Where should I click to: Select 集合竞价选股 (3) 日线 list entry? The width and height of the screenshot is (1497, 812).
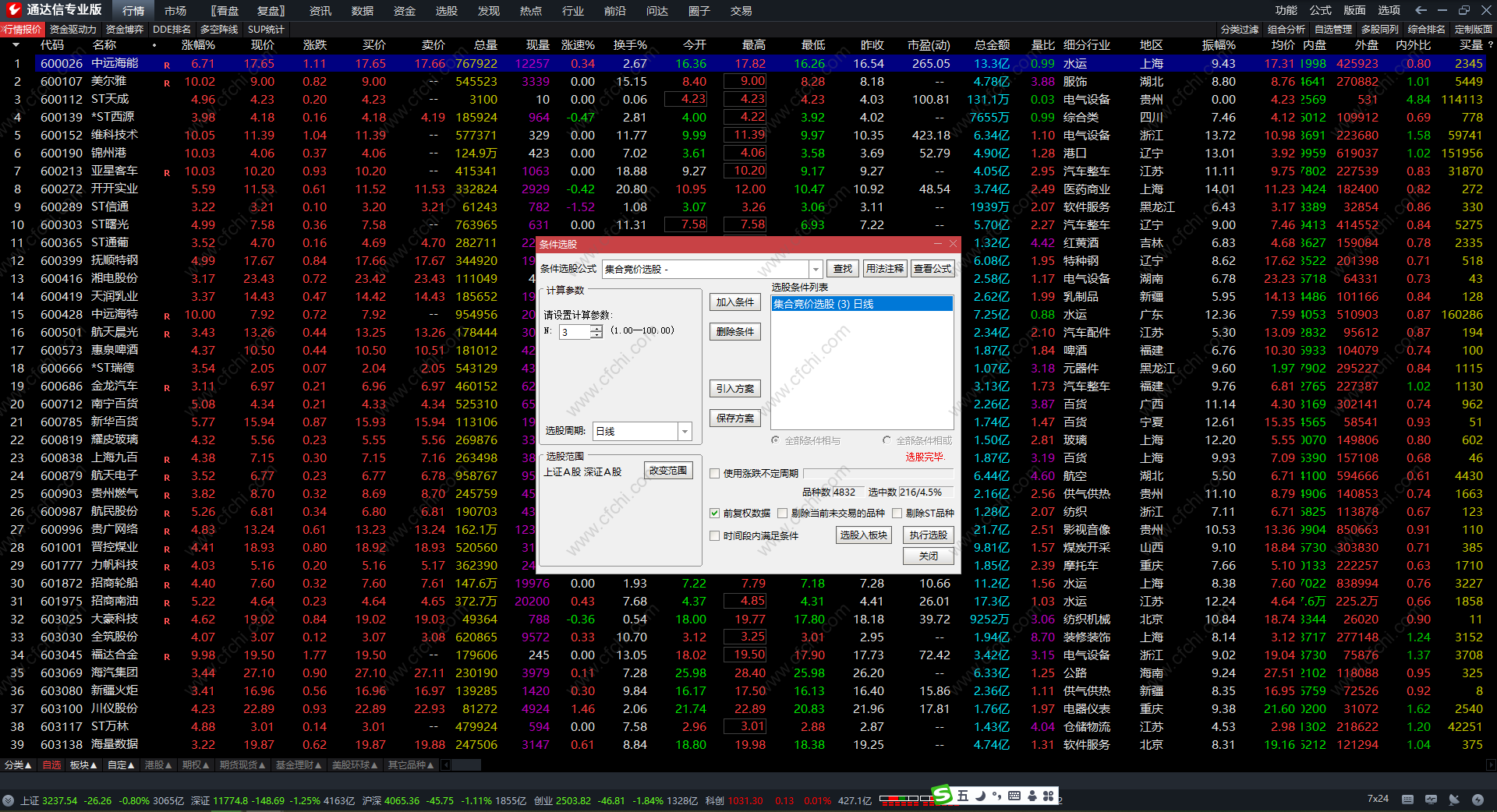click(862, 304)
